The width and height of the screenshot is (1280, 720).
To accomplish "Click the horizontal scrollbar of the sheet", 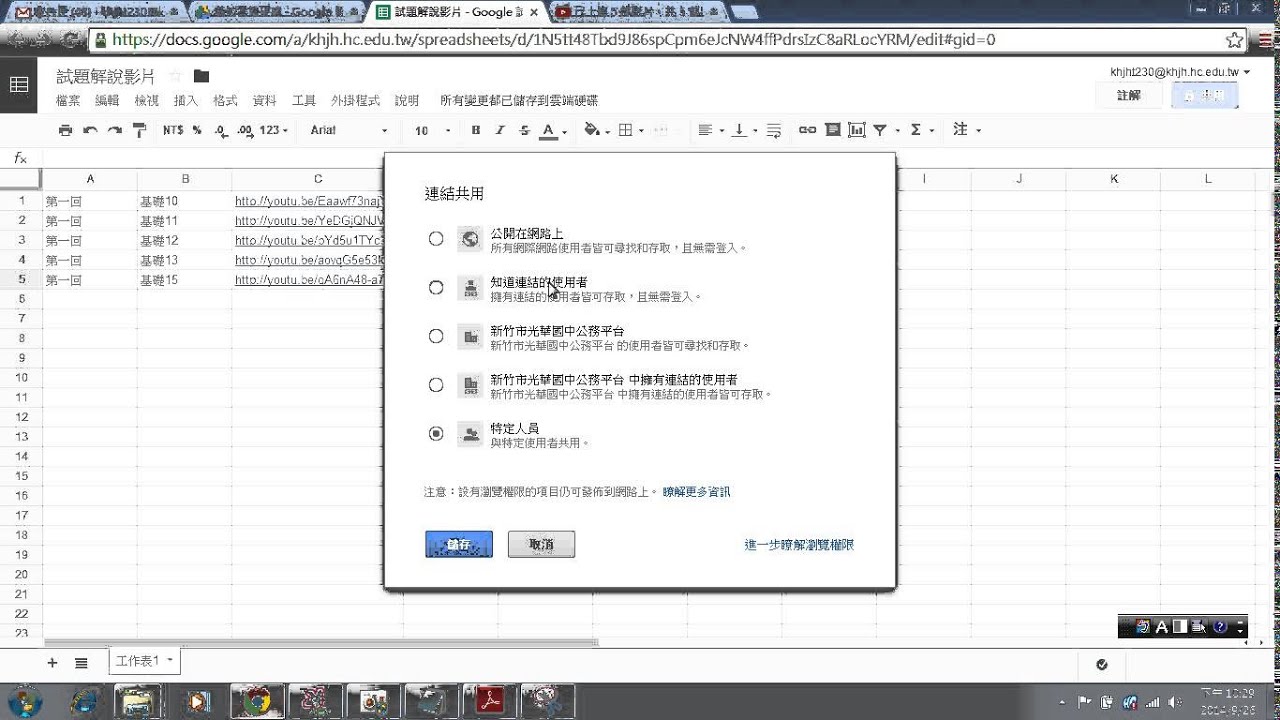I will click(x=320, y=643).
